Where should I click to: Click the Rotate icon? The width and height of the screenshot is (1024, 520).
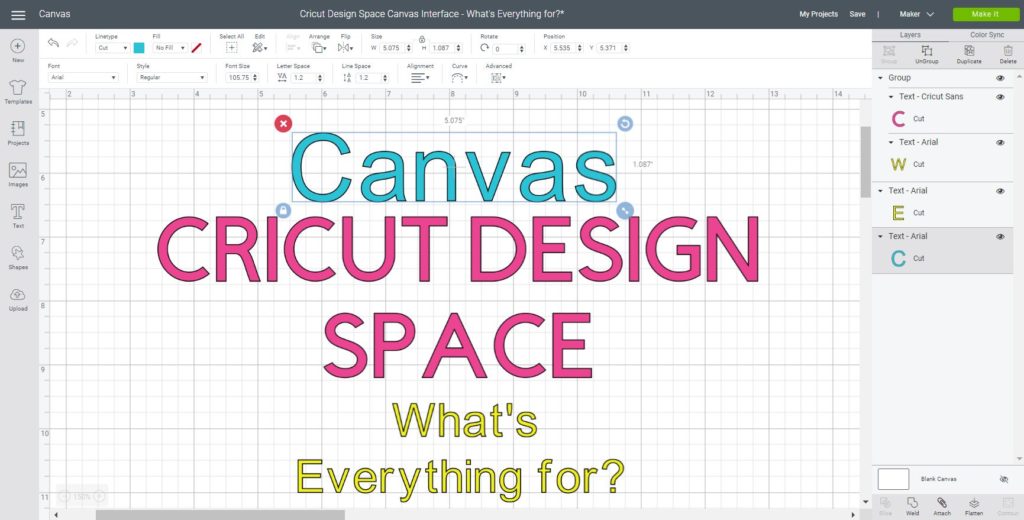point(485,48)
